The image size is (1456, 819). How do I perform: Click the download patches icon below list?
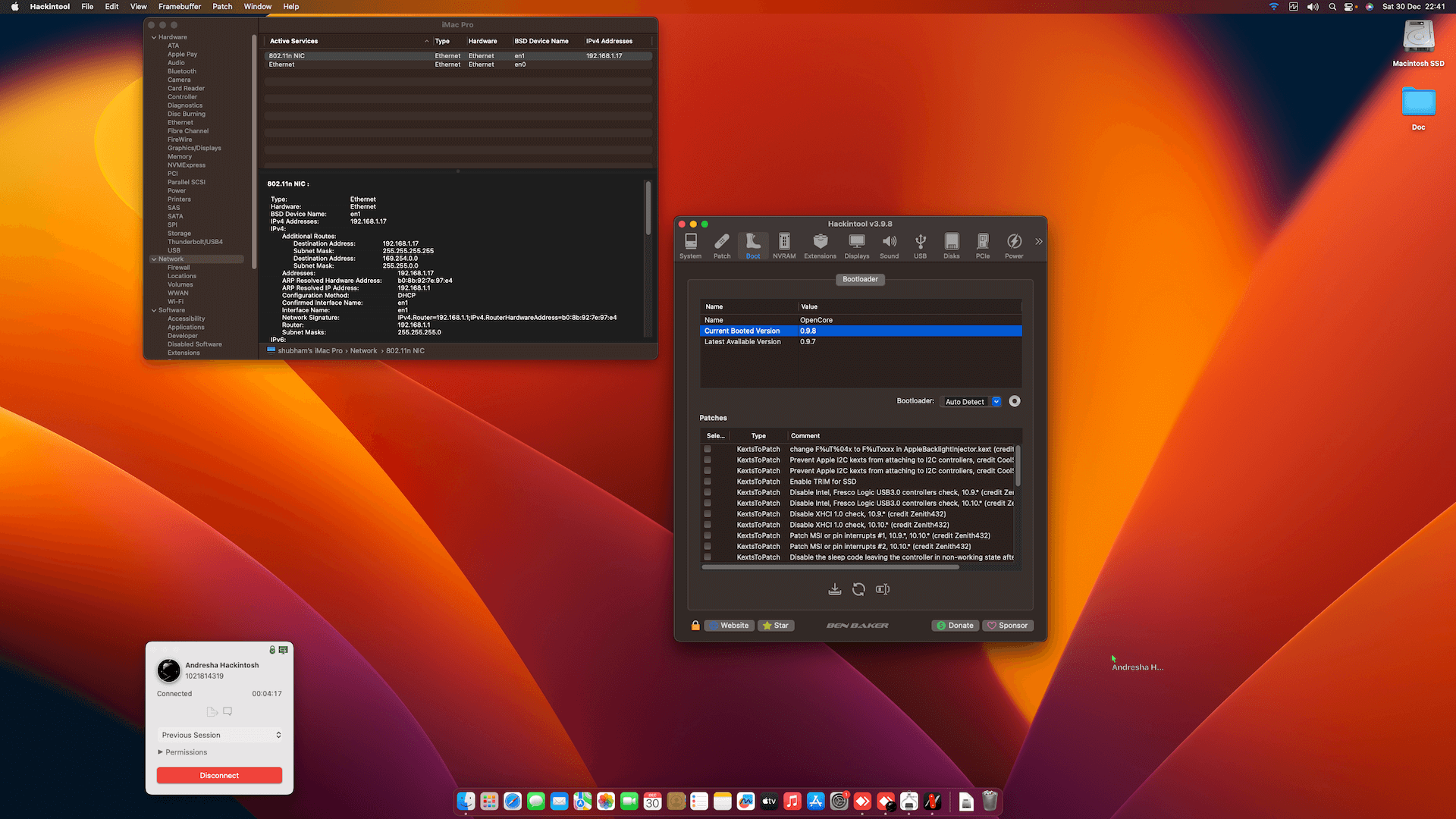(834, 589)
